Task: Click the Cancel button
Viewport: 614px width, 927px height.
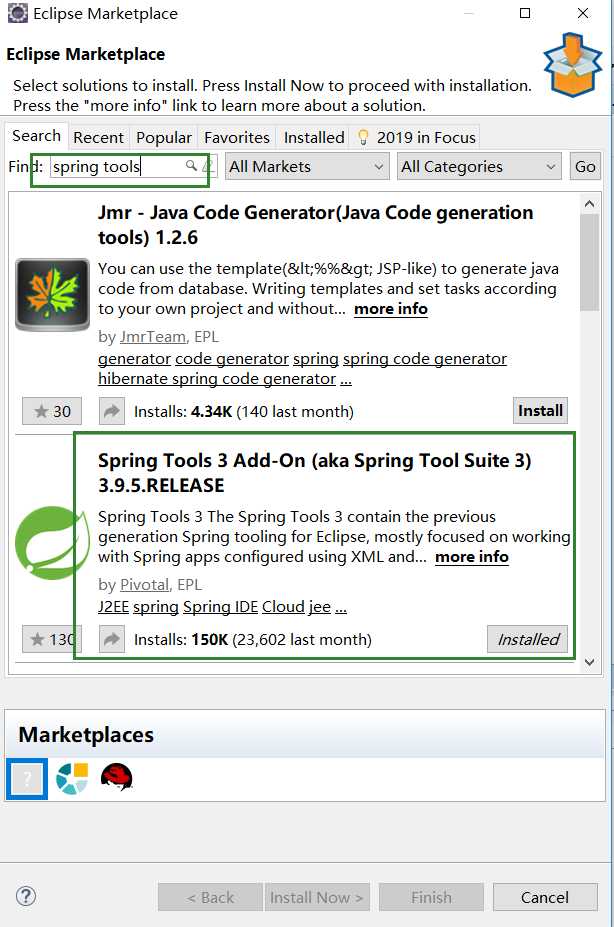Action: pos(545,897)
